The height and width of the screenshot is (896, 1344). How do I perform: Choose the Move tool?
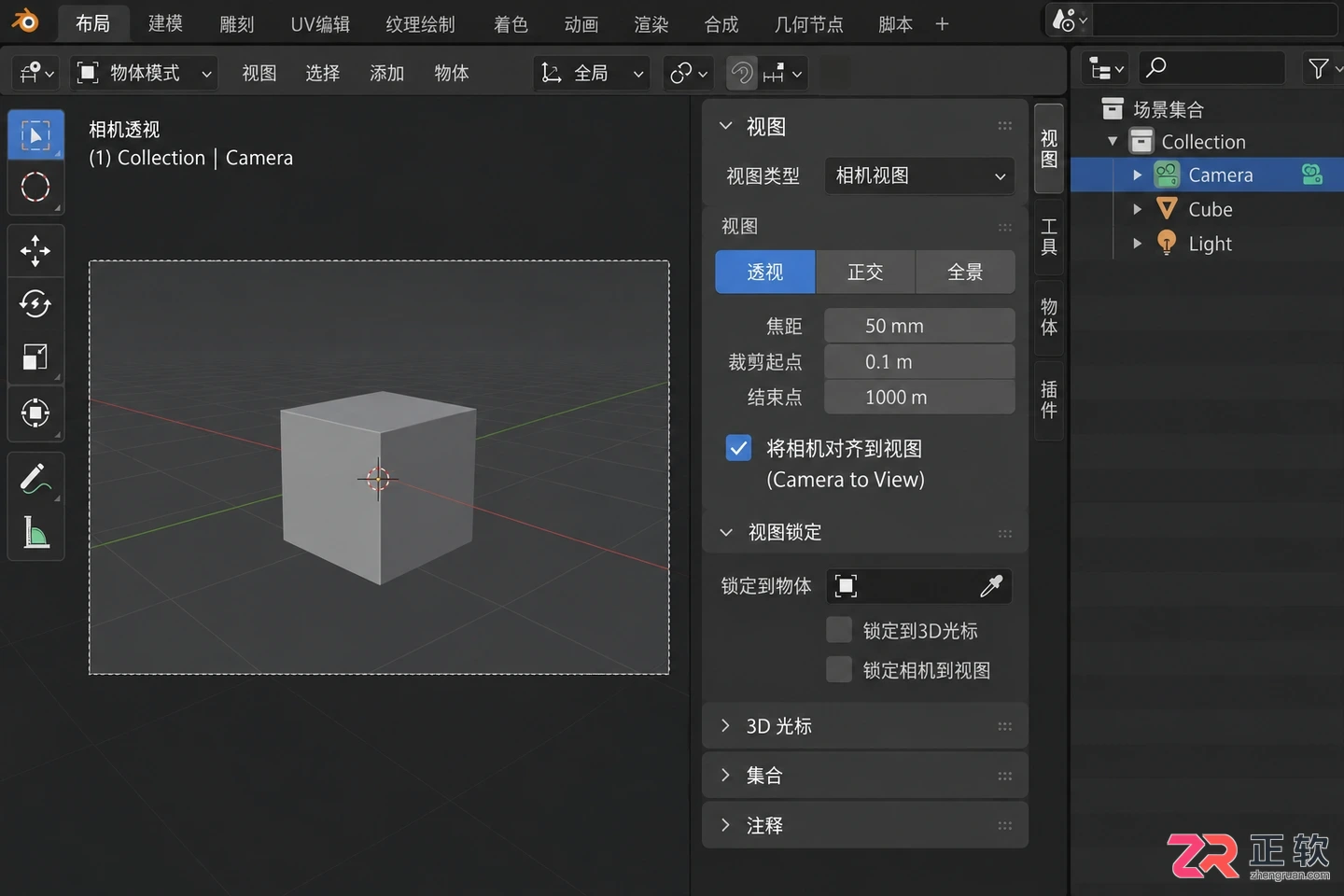35,250
